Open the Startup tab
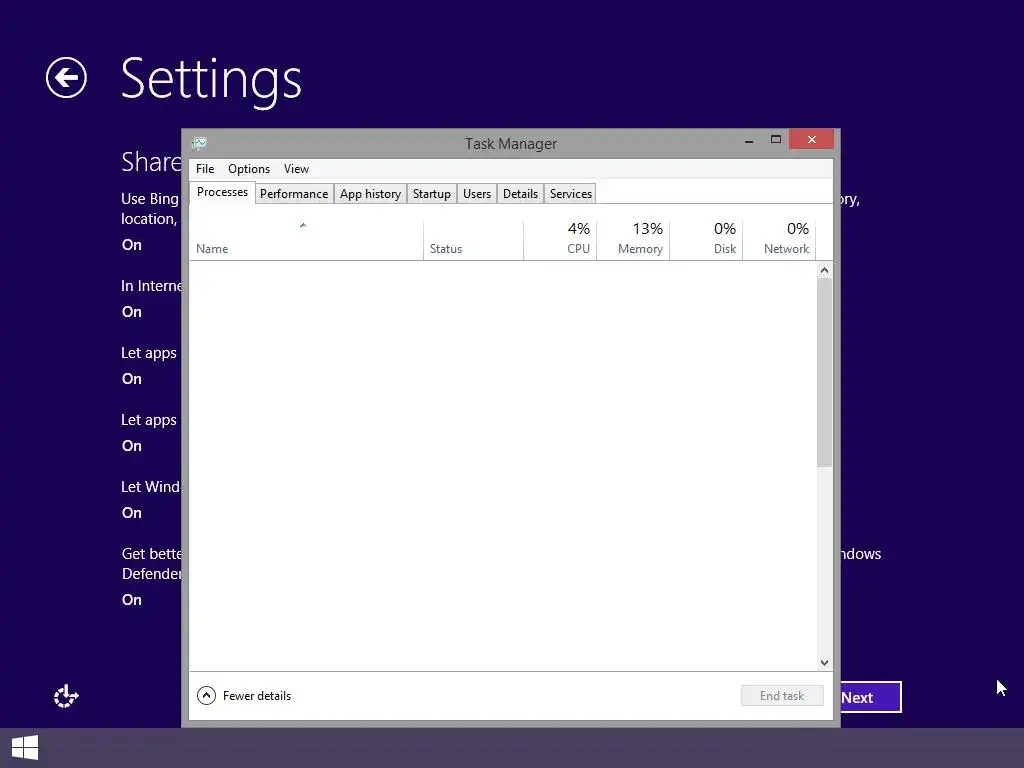 pos(432,194)
